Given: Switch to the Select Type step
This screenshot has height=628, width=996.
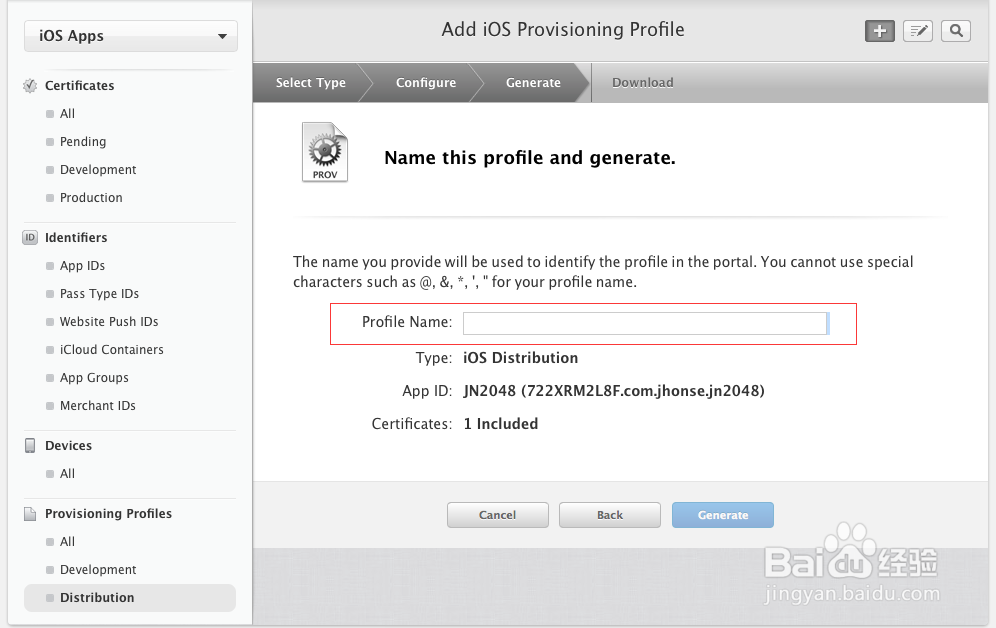Looking at the screenshot, I should (311, 83).
